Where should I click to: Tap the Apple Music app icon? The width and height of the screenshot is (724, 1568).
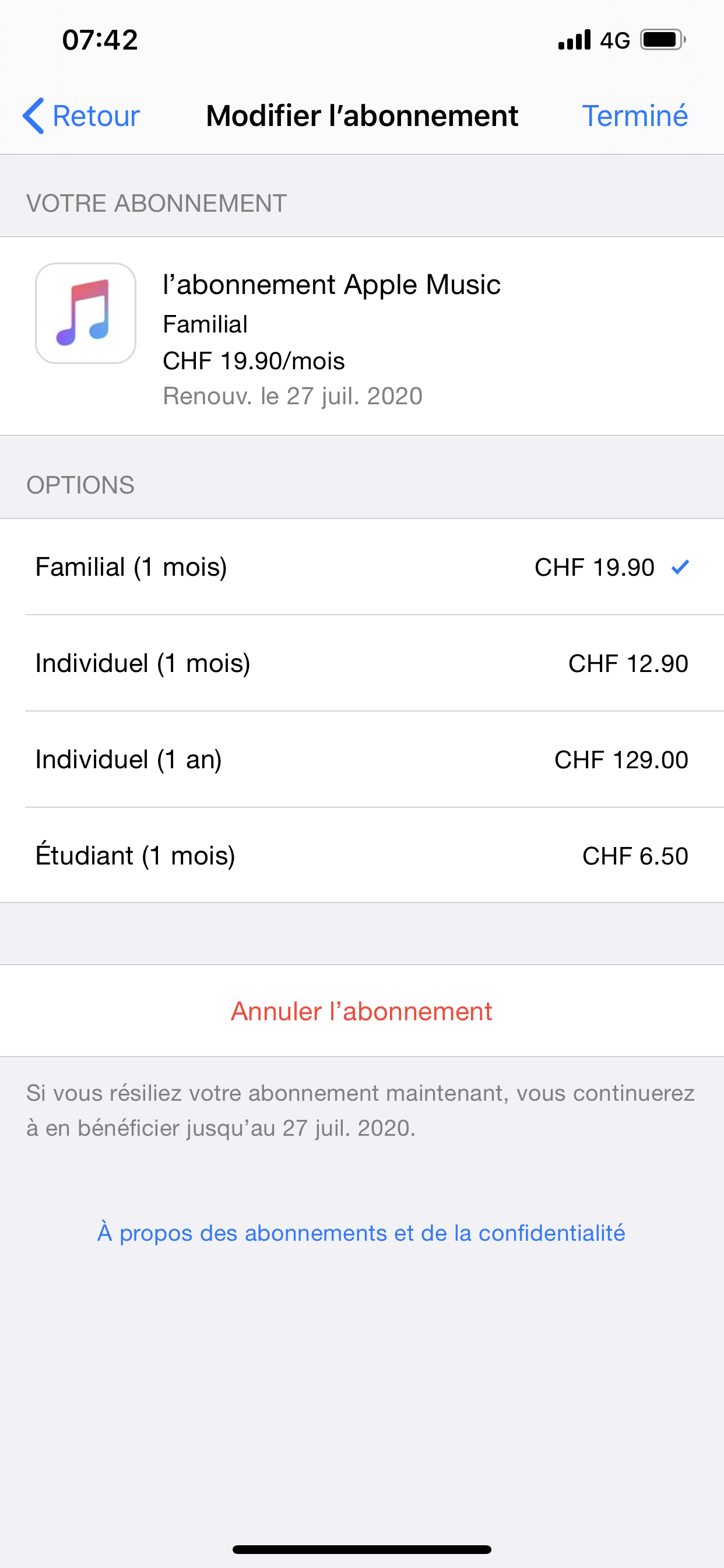coord(86,313)
